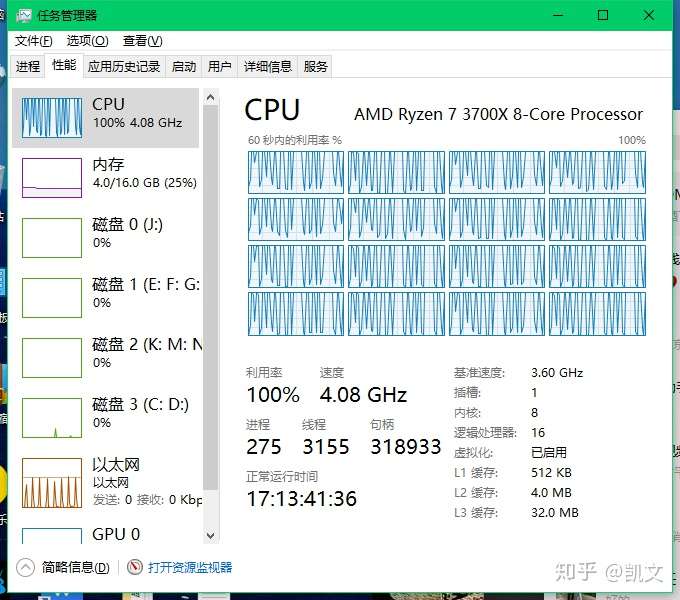Image resolution: width=680 pixels, height=600 pixels.
Task: Select the 性能 tab
Action: pyautogui.click(x=64, y=65)
